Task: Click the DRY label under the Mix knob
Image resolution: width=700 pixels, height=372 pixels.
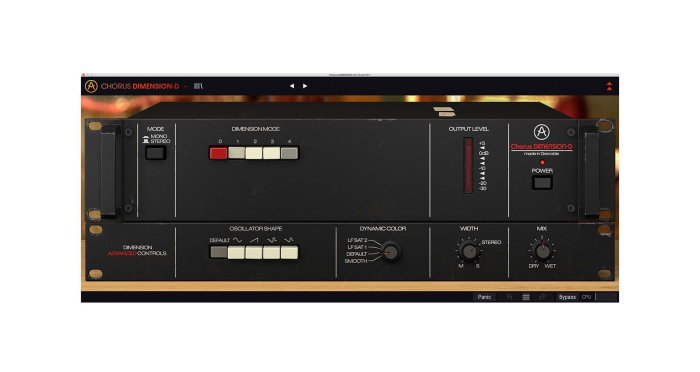Action: (x=534, y=266)
